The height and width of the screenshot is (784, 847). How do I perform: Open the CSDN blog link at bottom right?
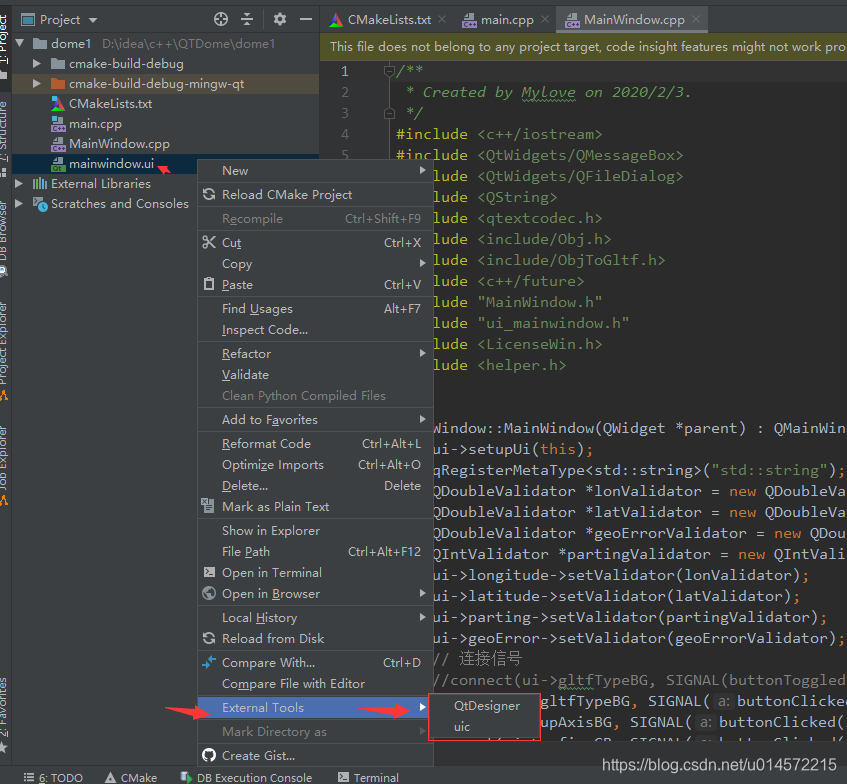(x=717, y=765)
